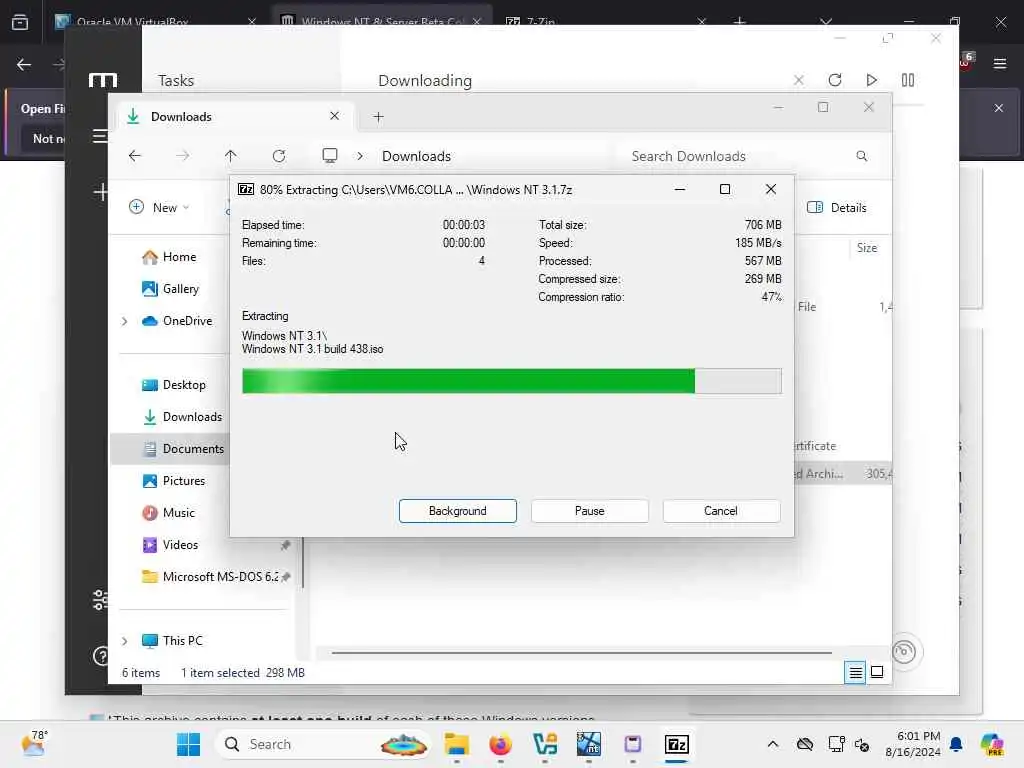Go up one folder level in Explorer
This screenshot has width=1024, height=768.
231,156
